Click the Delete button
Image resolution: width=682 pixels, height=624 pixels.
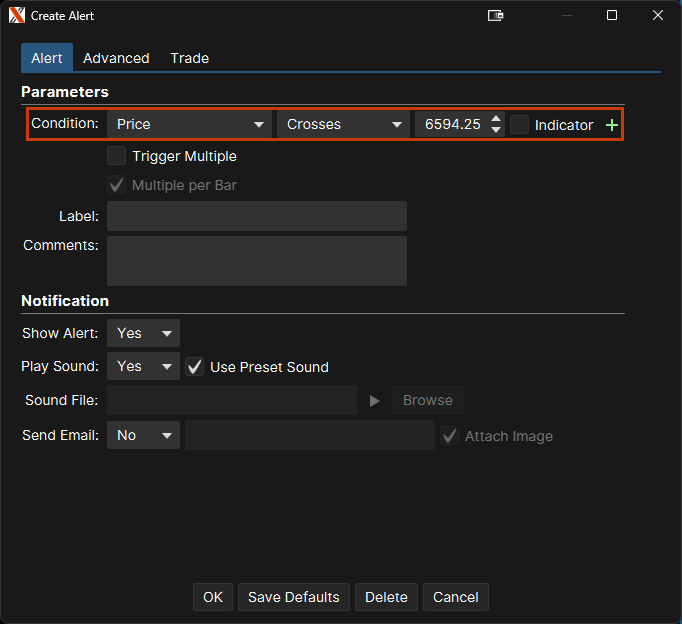pos(386,597)
